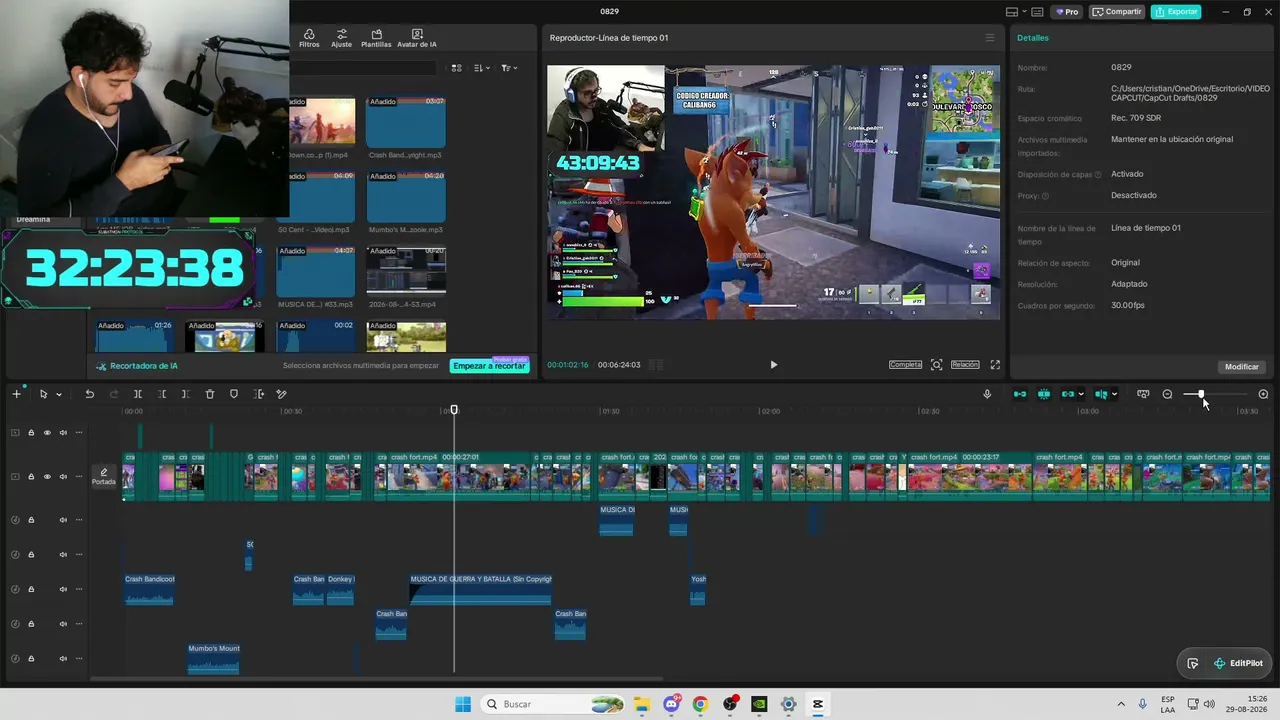Mute the main video track audio

coord(63,477)
